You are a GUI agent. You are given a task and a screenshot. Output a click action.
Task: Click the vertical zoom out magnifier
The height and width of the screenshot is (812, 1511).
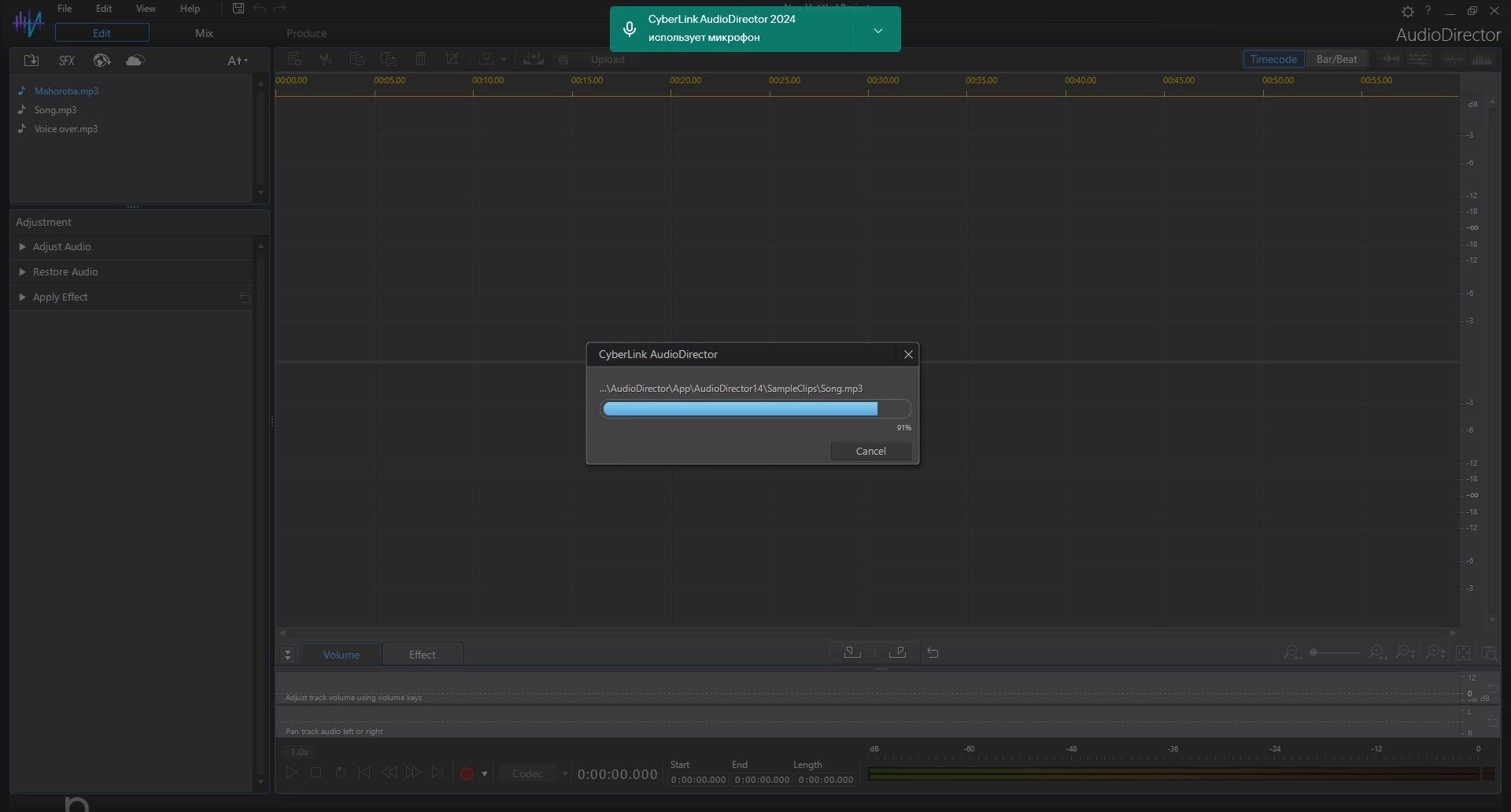click(x=1406, y=653)
